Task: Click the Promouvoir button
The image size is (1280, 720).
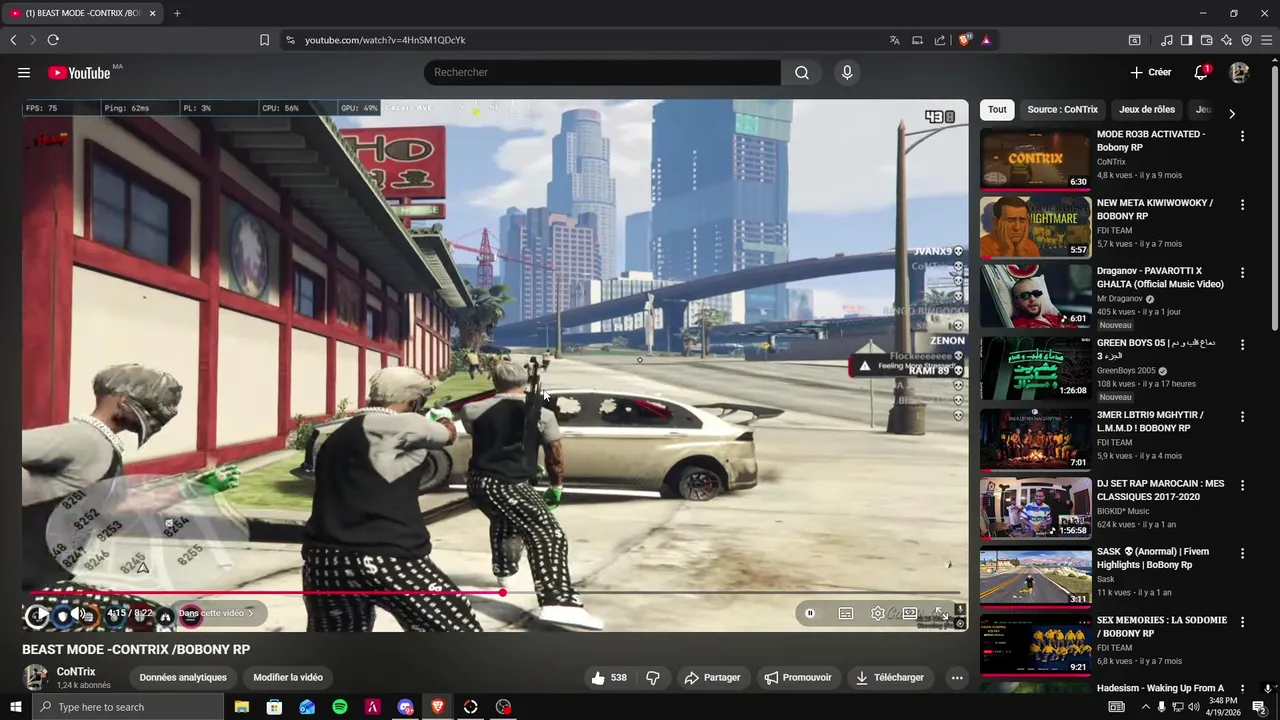Action: [798, 677]
